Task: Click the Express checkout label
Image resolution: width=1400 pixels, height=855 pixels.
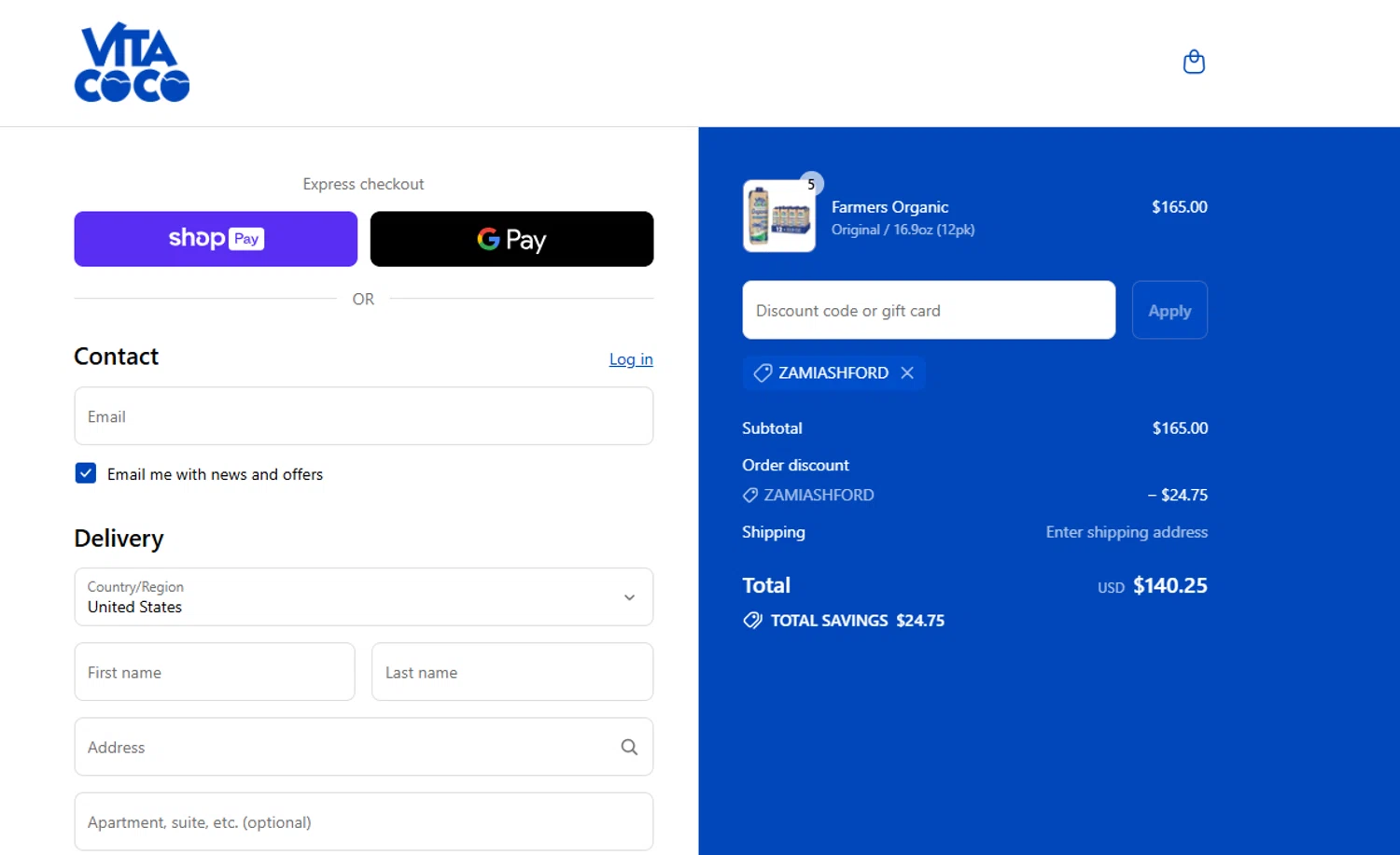Action: point(363,184)
